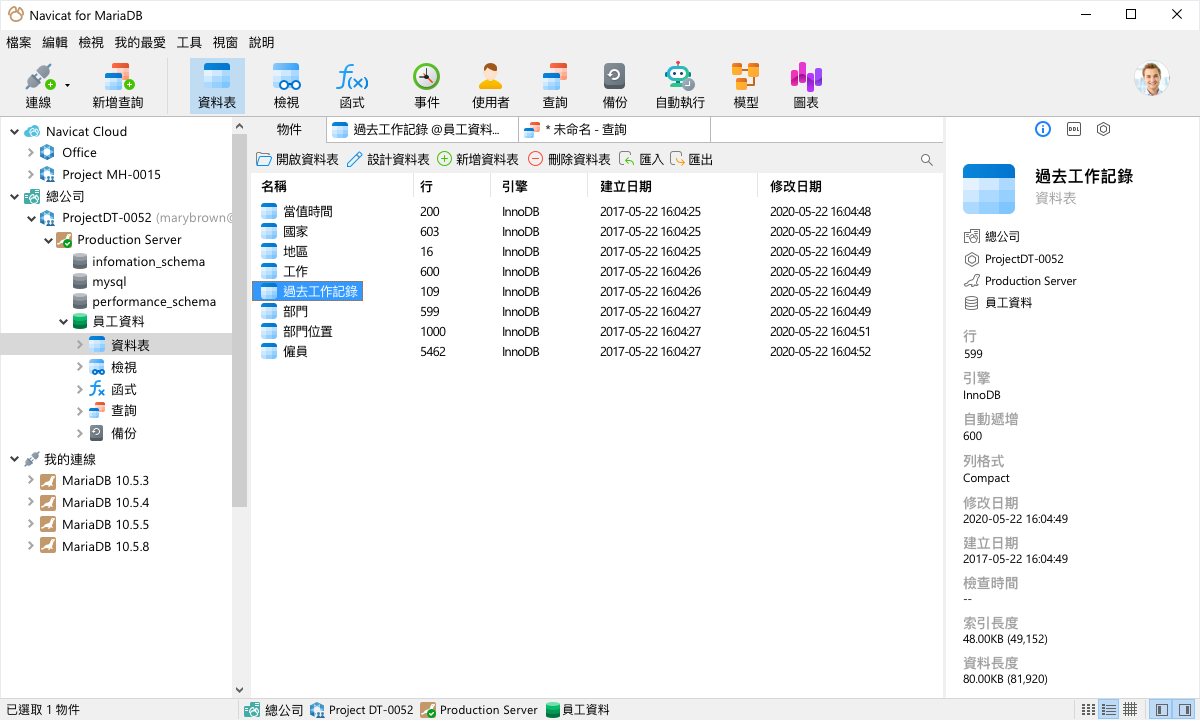Image resolution: width=1200 pixels, height=720 pixels.
Task: Click the user avatar profile picture
Action: coord(1152,79)
